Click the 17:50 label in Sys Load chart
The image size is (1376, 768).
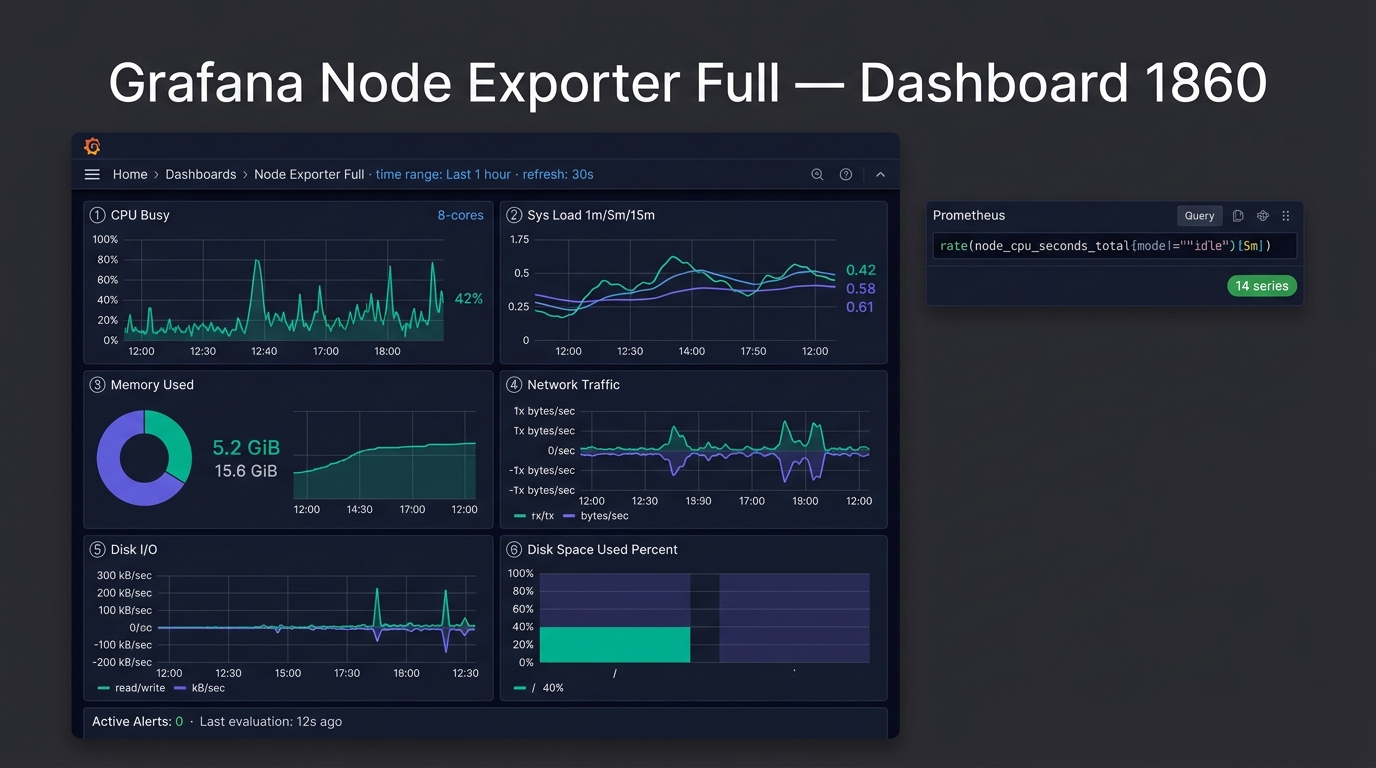753,351
